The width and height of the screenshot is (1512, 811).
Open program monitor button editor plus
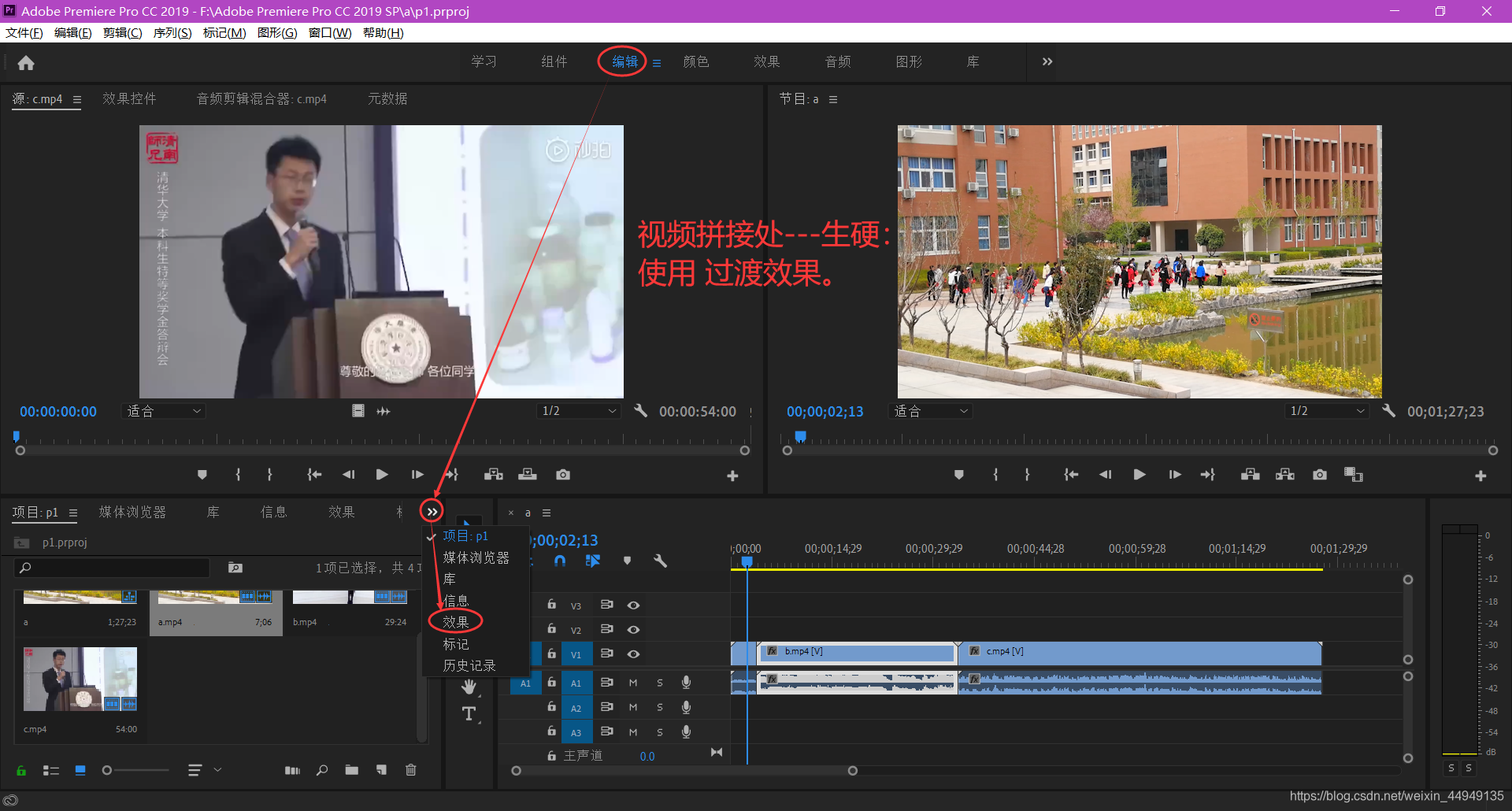pyautogui.click(x=1480, y=476)
